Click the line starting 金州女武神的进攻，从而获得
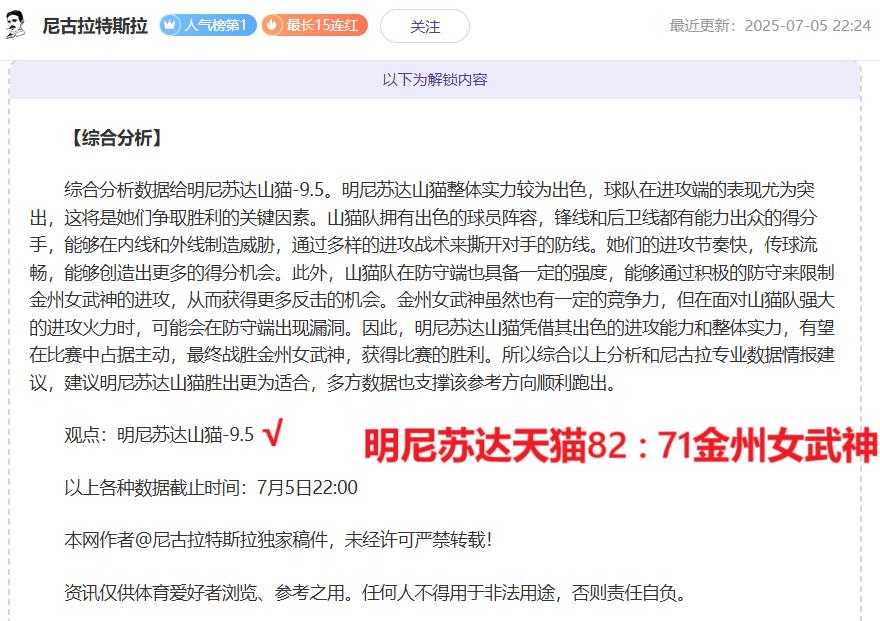Image resolution: width=880 pixels, height=621 pixels. [432, 300]
